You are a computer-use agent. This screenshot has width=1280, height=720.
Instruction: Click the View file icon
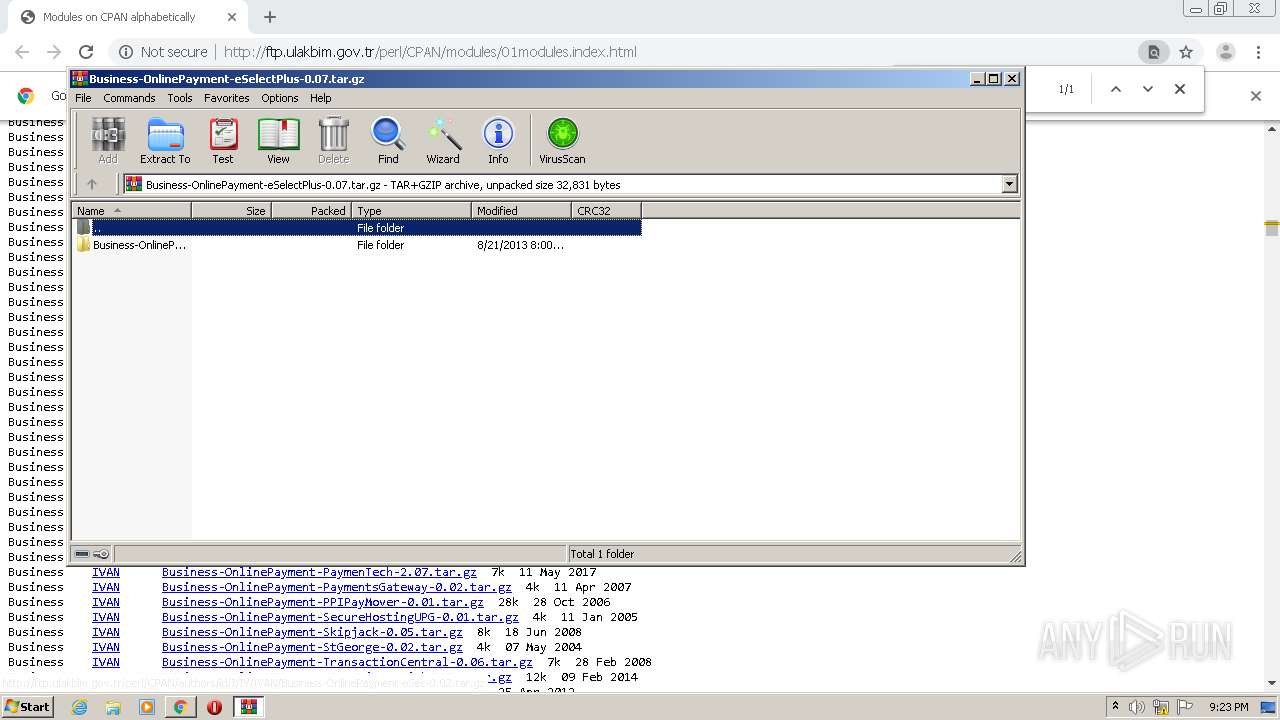[278, 140]
